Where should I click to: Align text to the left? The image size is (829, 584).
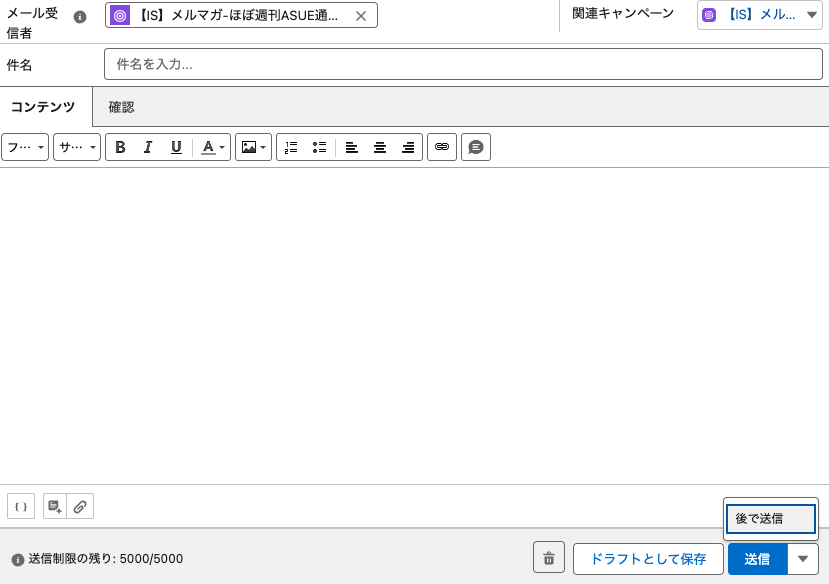pos(352,147)
